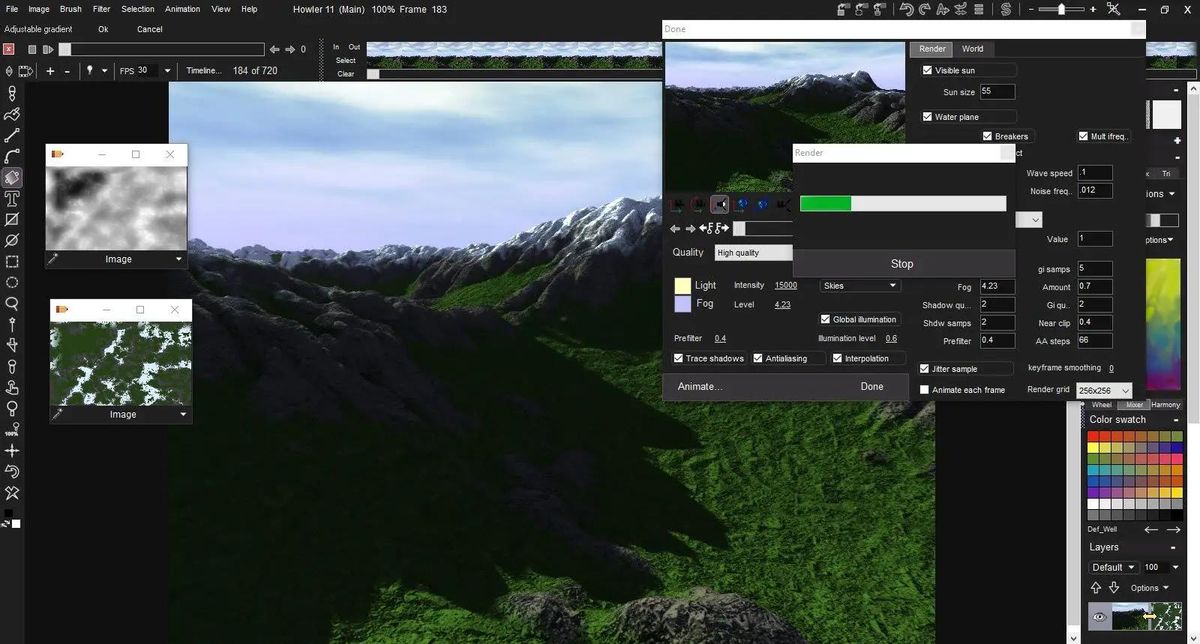The image size is (1200, 644).
Task: Click the redo arrow icon in top toolbar
Action: 924,9
